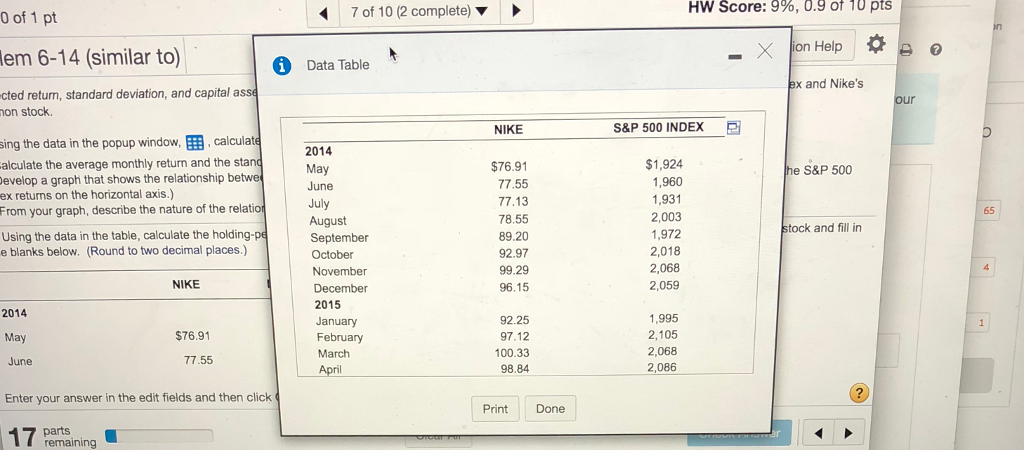Open the settings gear icon
1024x450 pixels.
(876, 45)
